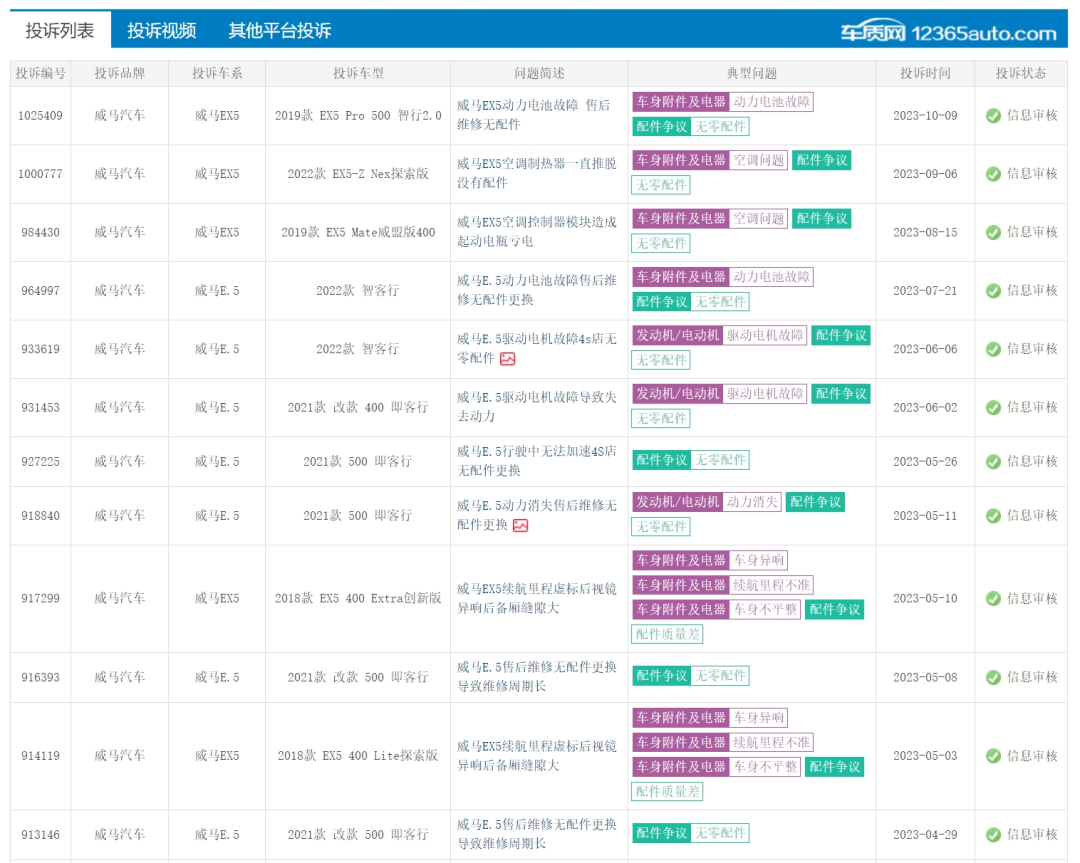Click the complaint date 2023-05-26
This screenshot has height=863, width=1080.
pyautogui.click(x=925, y=462)
